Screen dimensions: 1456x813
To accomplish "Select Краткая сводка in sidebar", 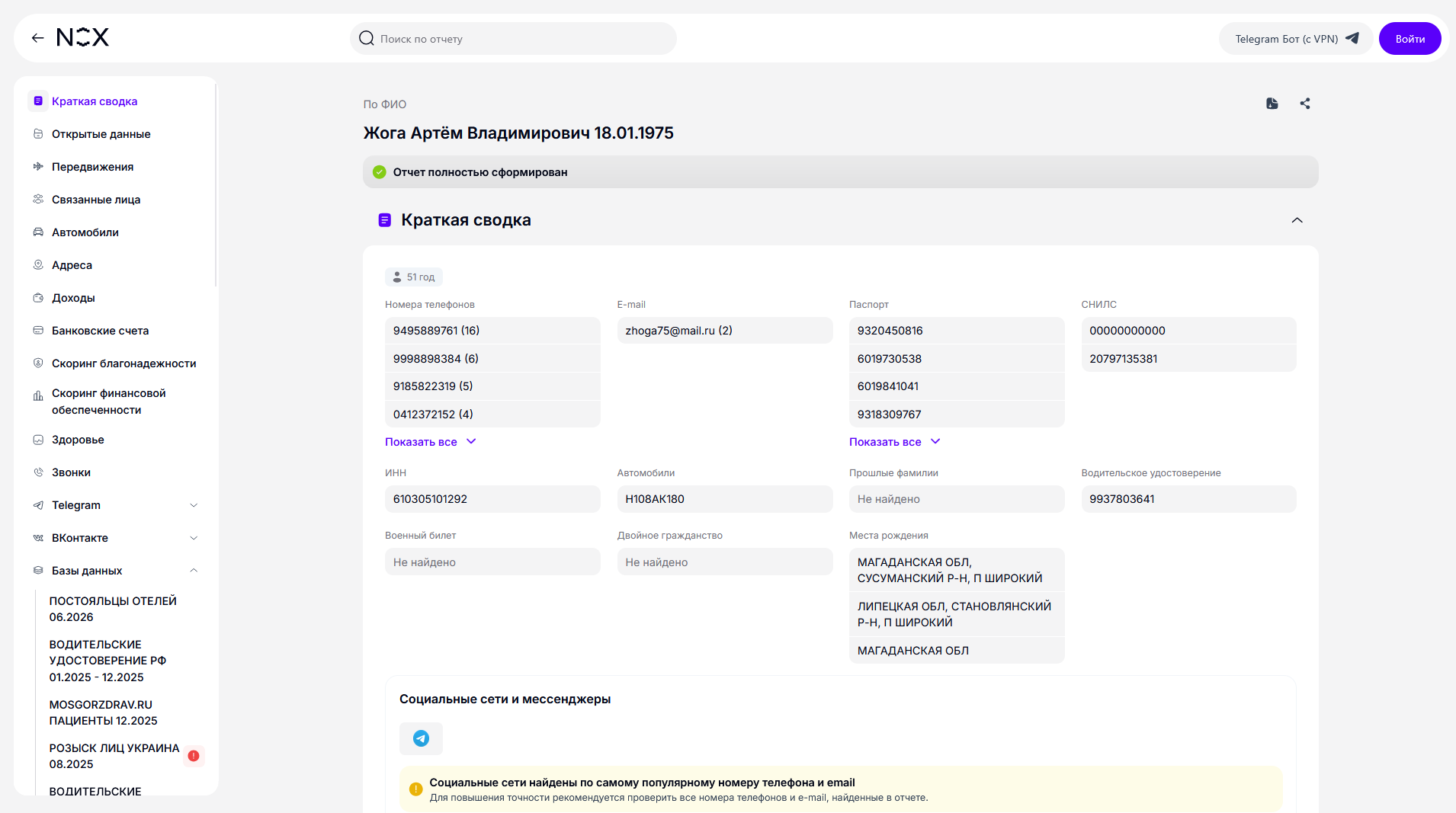I will point(95,101).
